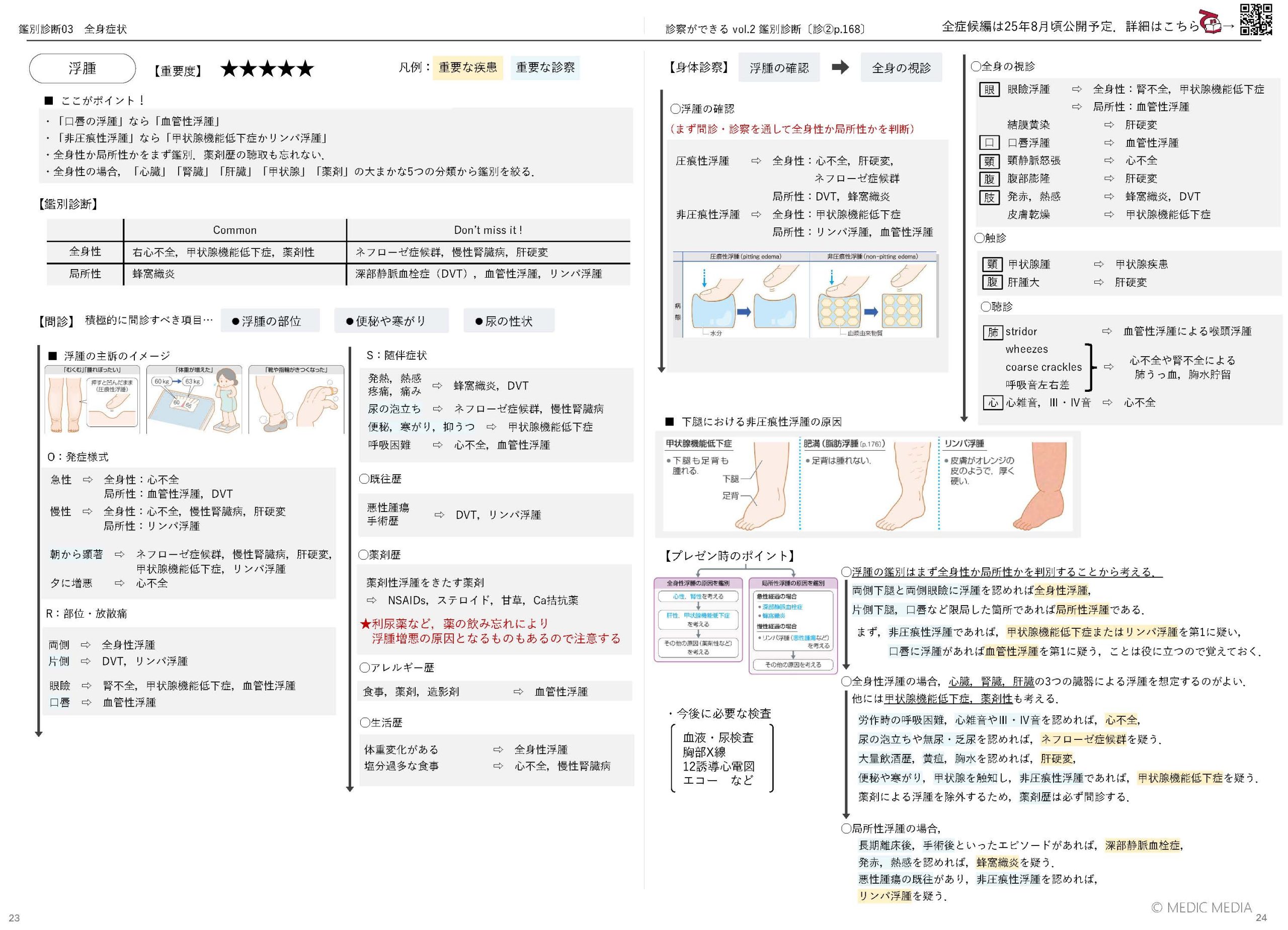This screenshot has width=1288, height=930.
Task: Click the R：部位・放散痛 heading
Action: tap(87, 614)
